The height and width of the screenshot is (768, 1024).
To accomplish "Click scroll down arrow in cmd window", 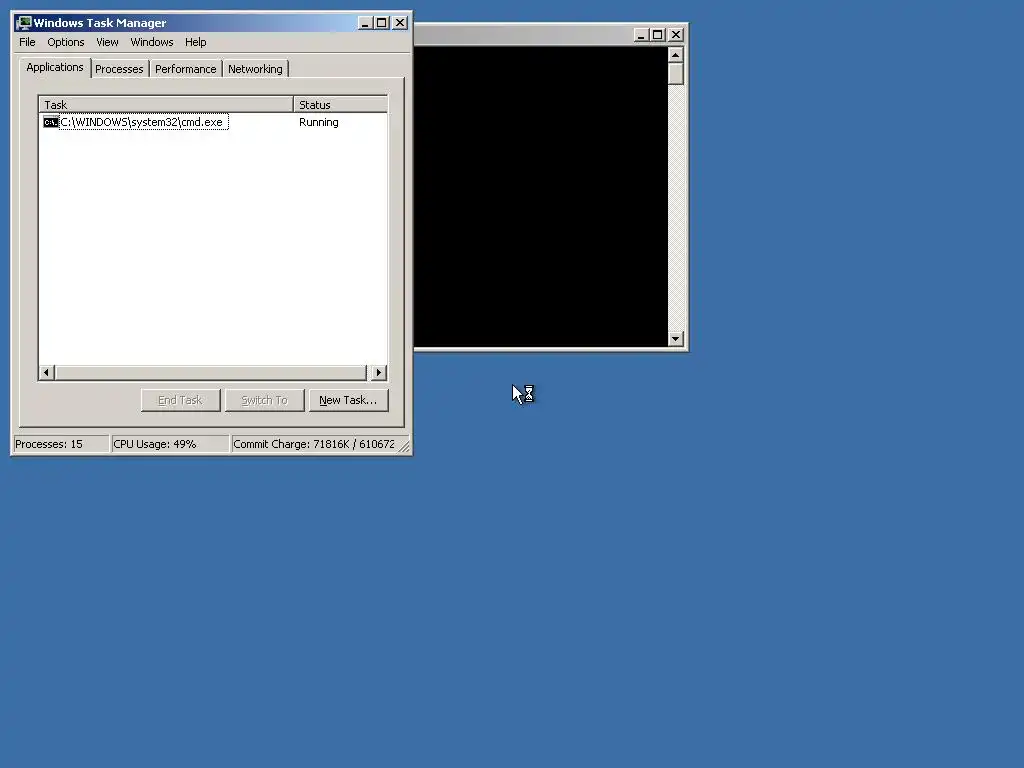I will coord(675,338).
